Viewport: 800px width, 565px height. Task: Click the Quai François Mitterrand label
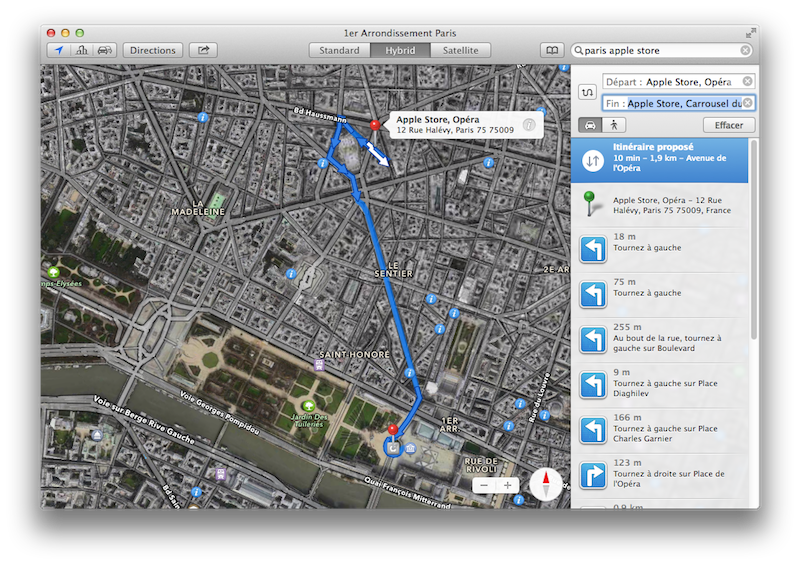[x=407, y=493]
